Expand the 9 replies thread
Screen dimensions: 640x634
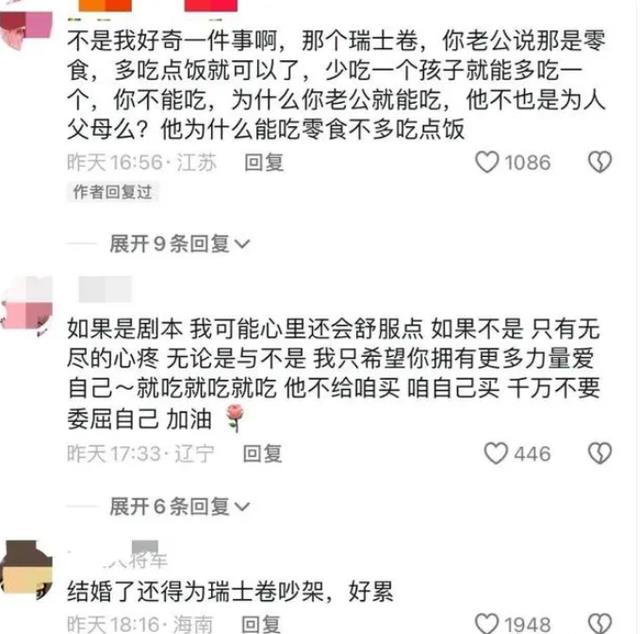tap(180, 244)
